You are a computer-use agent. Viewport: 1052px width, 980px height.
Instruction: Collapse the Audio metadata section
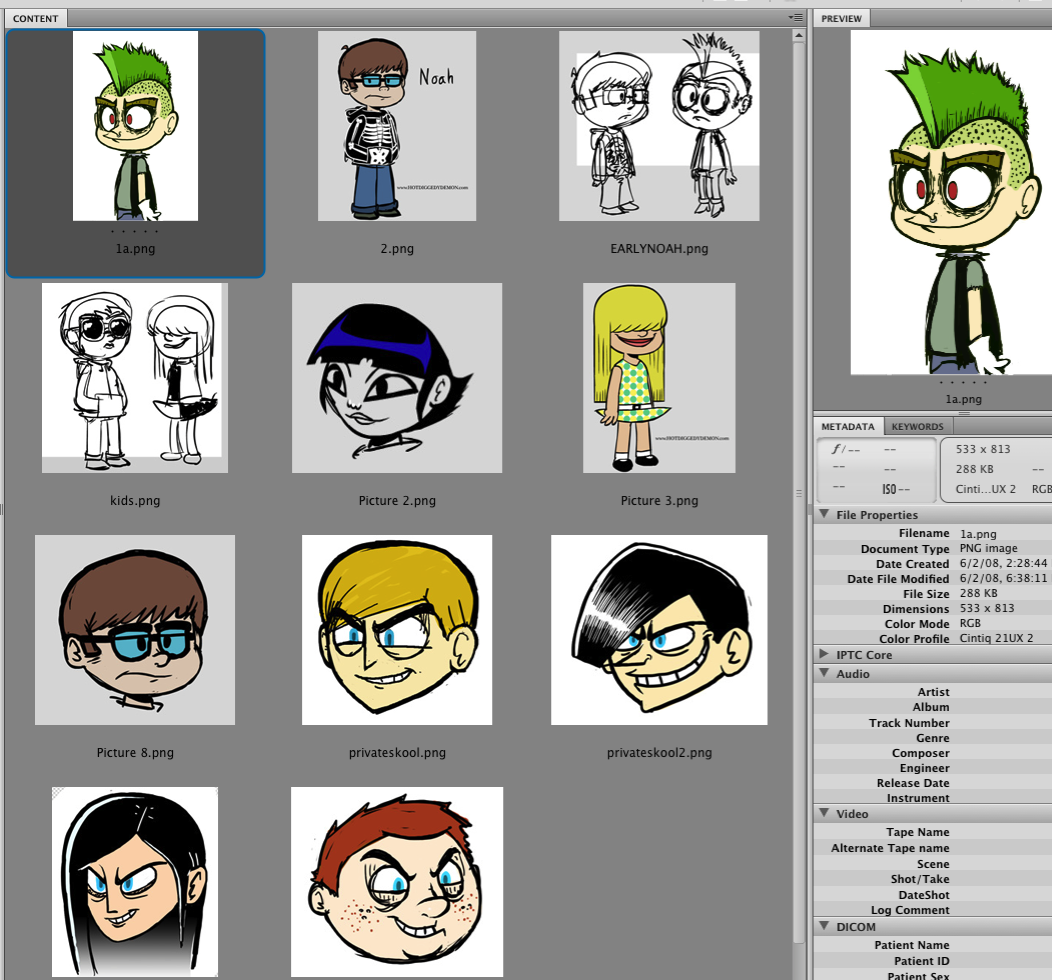[824, 672]
